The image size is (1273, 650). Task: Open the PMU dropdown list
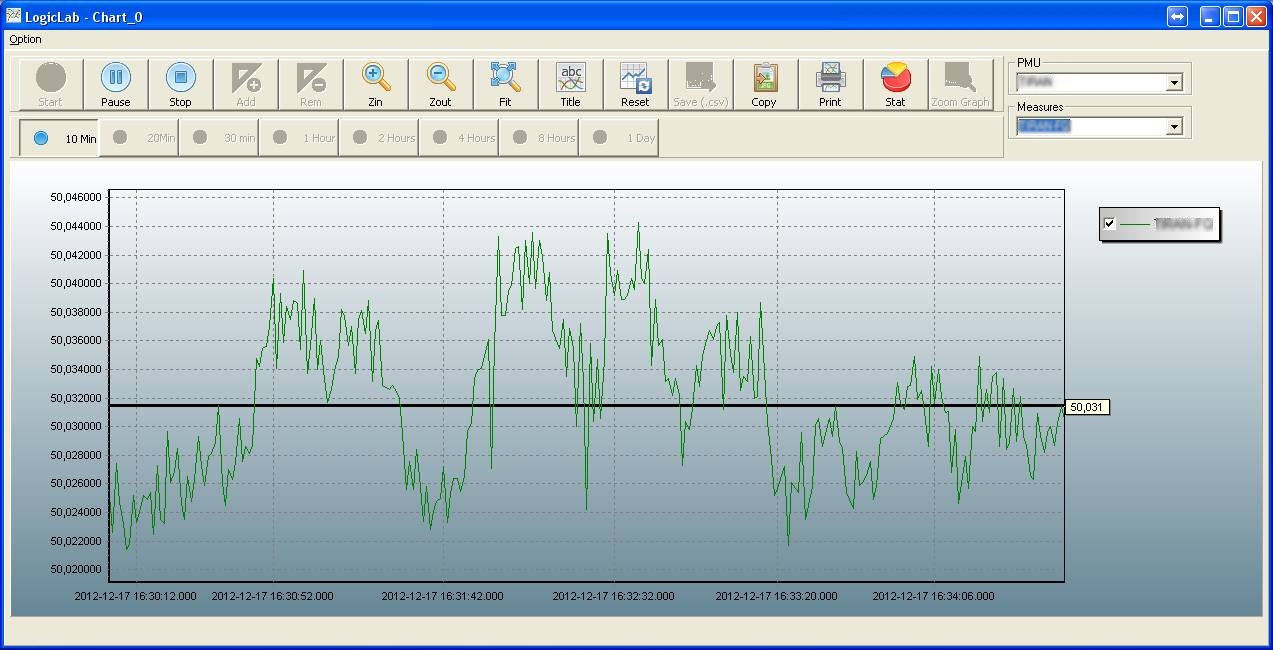coord(1175,82)
